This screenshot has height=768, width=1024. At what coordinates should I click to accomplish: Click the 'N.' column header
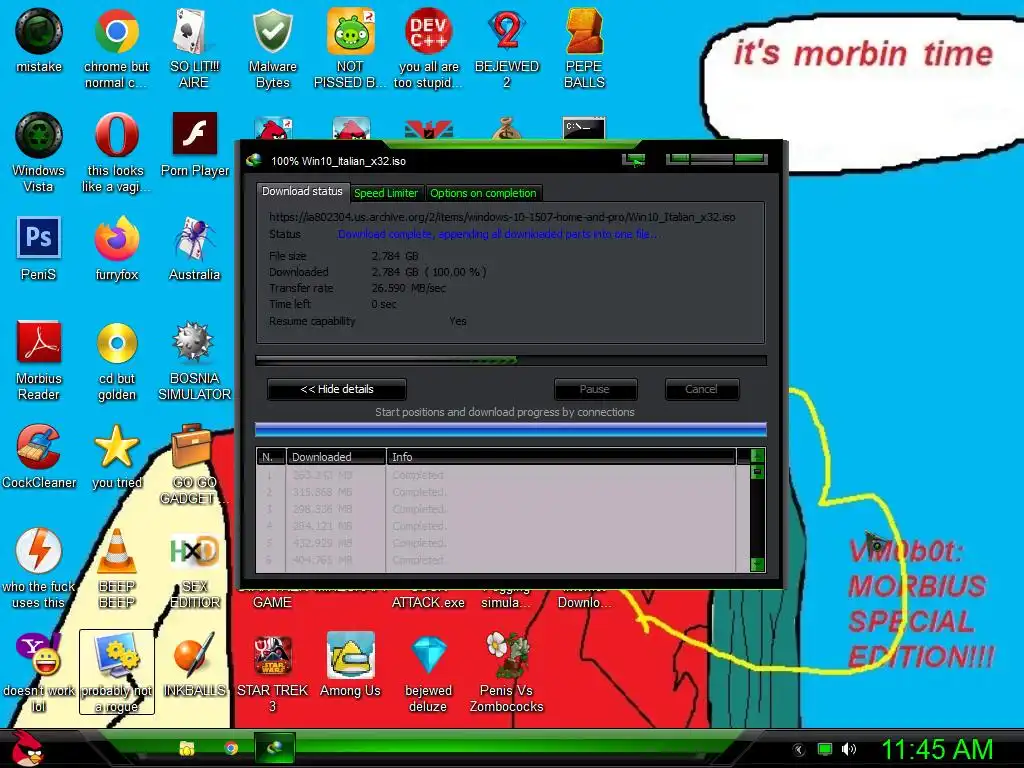(271, 456)
